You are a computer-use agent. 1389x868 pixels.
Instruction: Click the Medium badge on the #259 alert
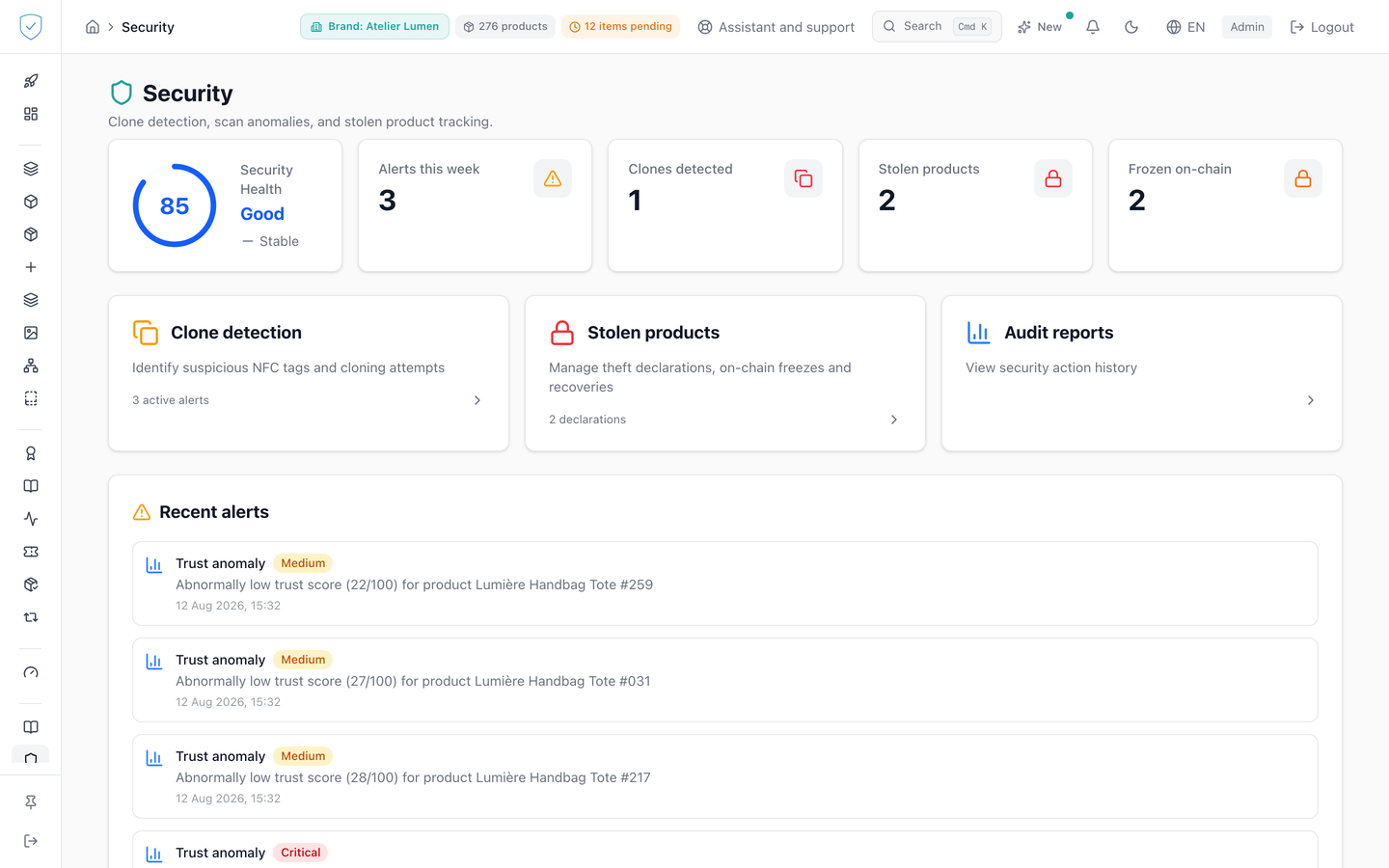tap(303, 563)
